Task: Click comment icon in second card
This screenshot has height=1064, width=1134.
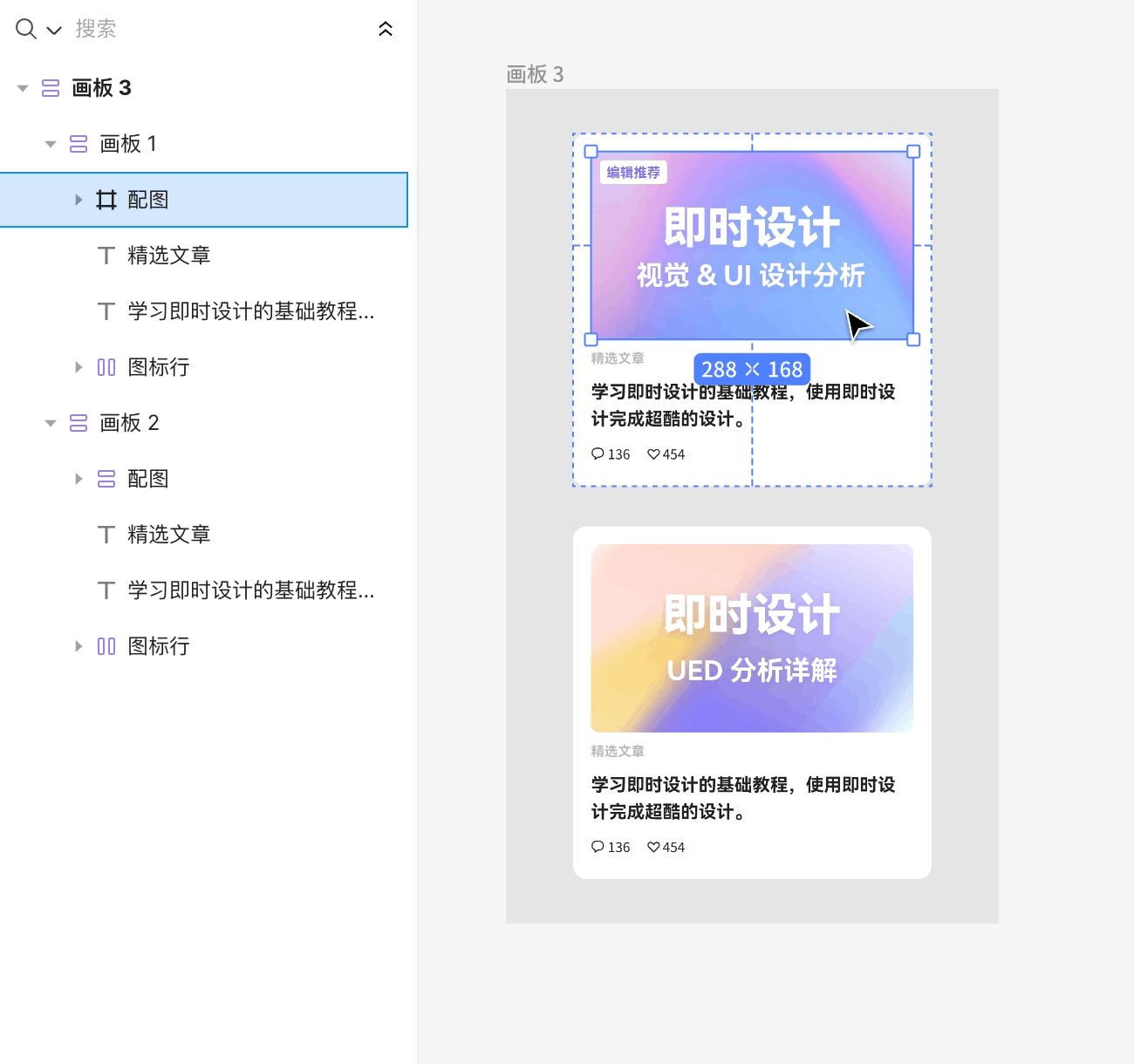Action: click(598, 847)
